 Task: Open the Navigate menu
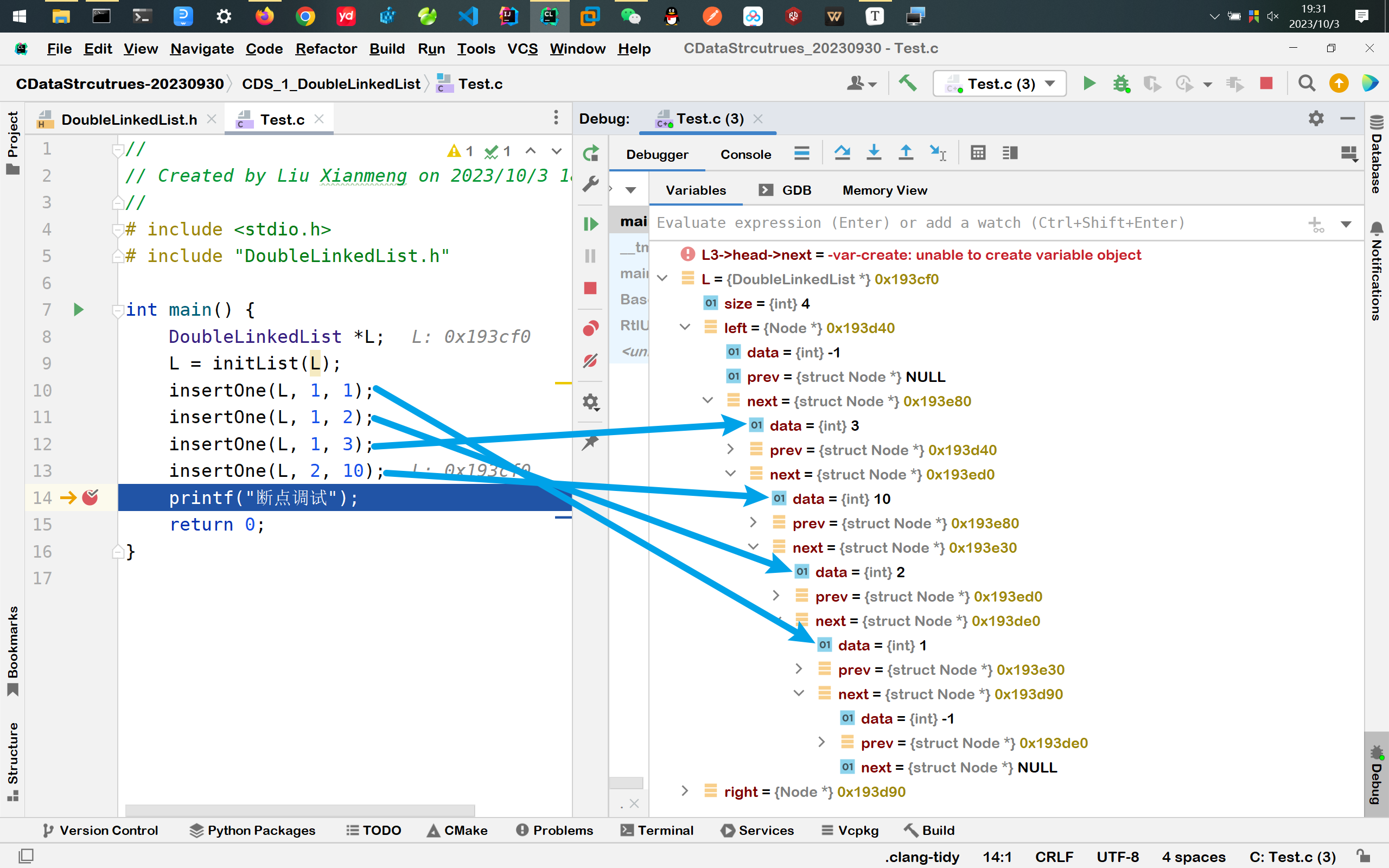tap(202, 49)
